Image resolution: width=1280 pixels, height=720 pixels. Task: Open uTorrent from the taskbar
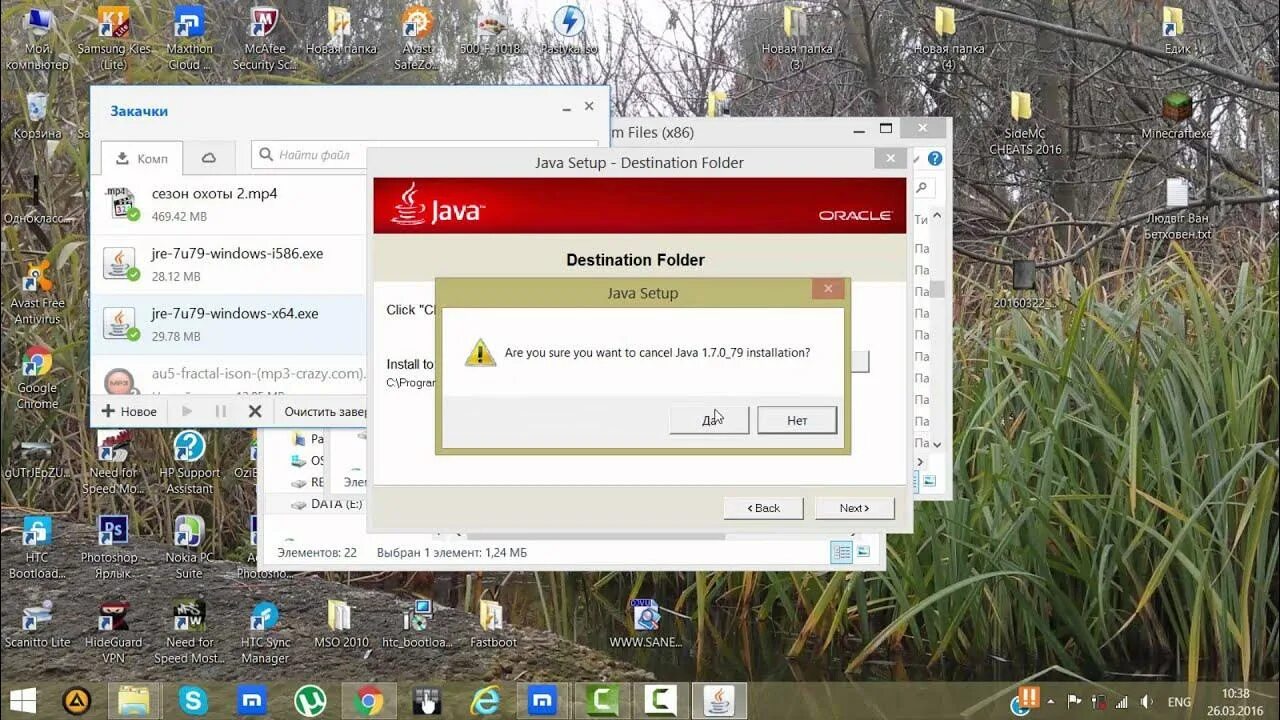310,701
